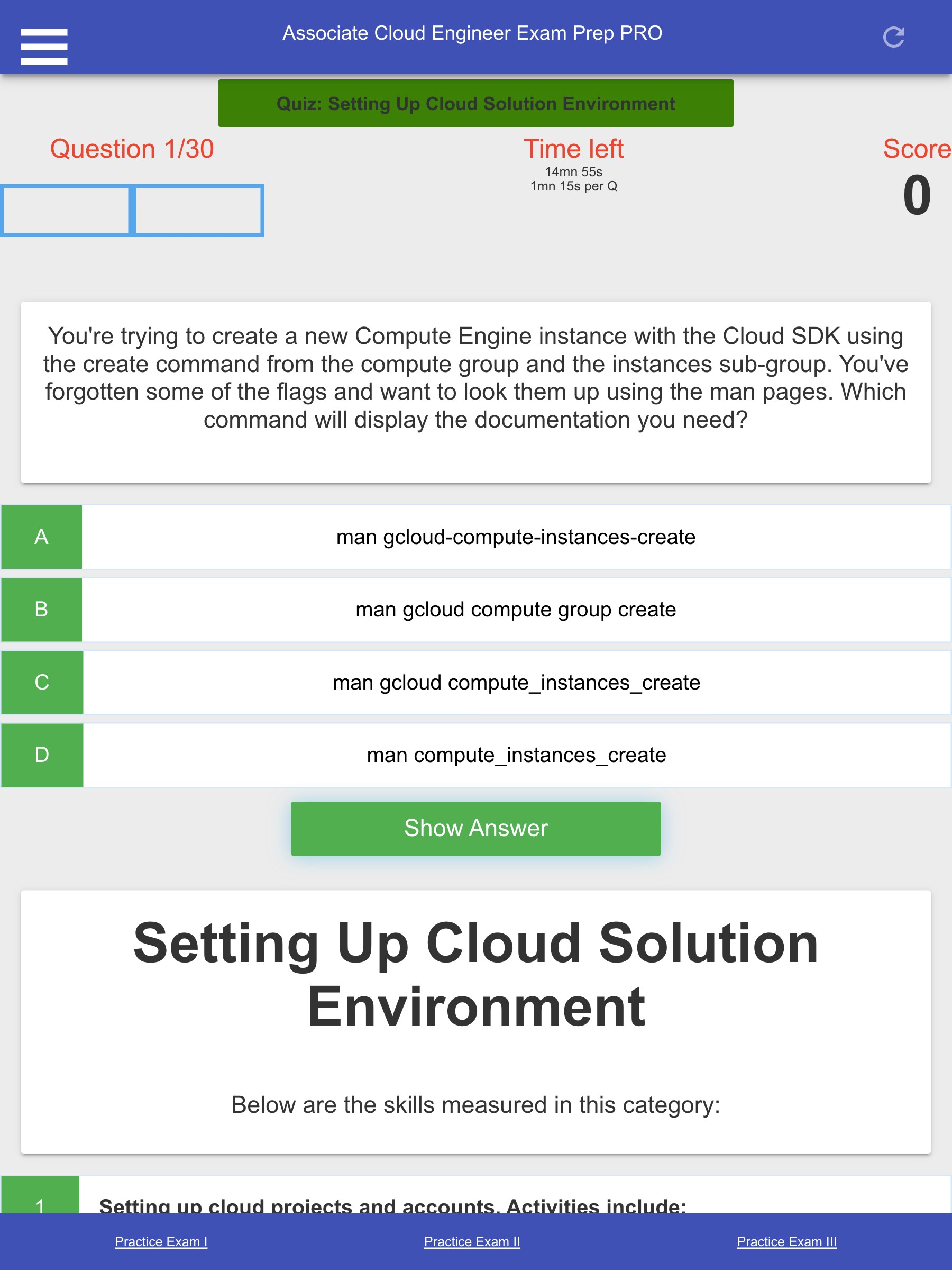952x1270 pixels.
Task: Click the refresh icon in the header
Action: pyautogui.click(x=893, y=38)
